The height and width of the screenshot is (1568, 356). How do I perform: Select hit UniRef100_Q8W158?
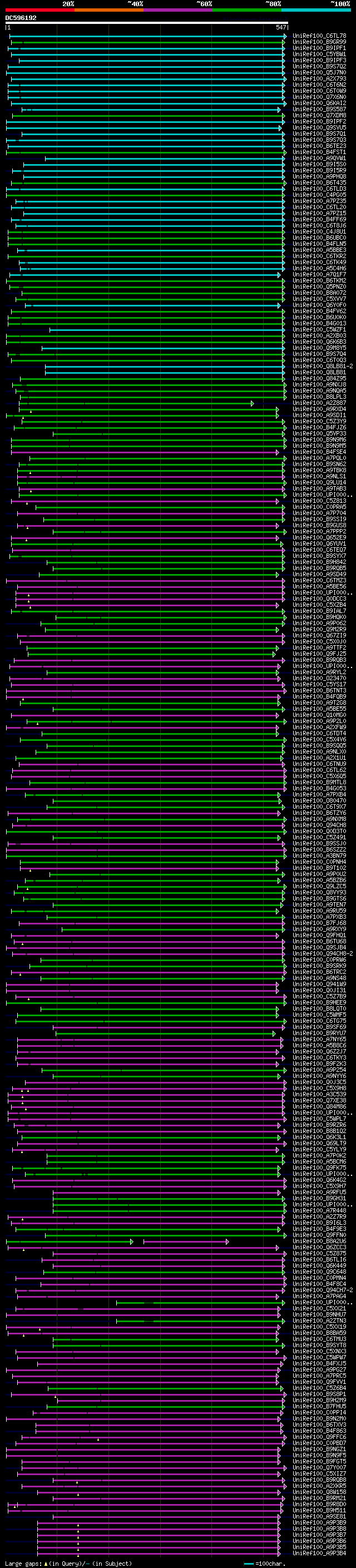coord(319,1492)
